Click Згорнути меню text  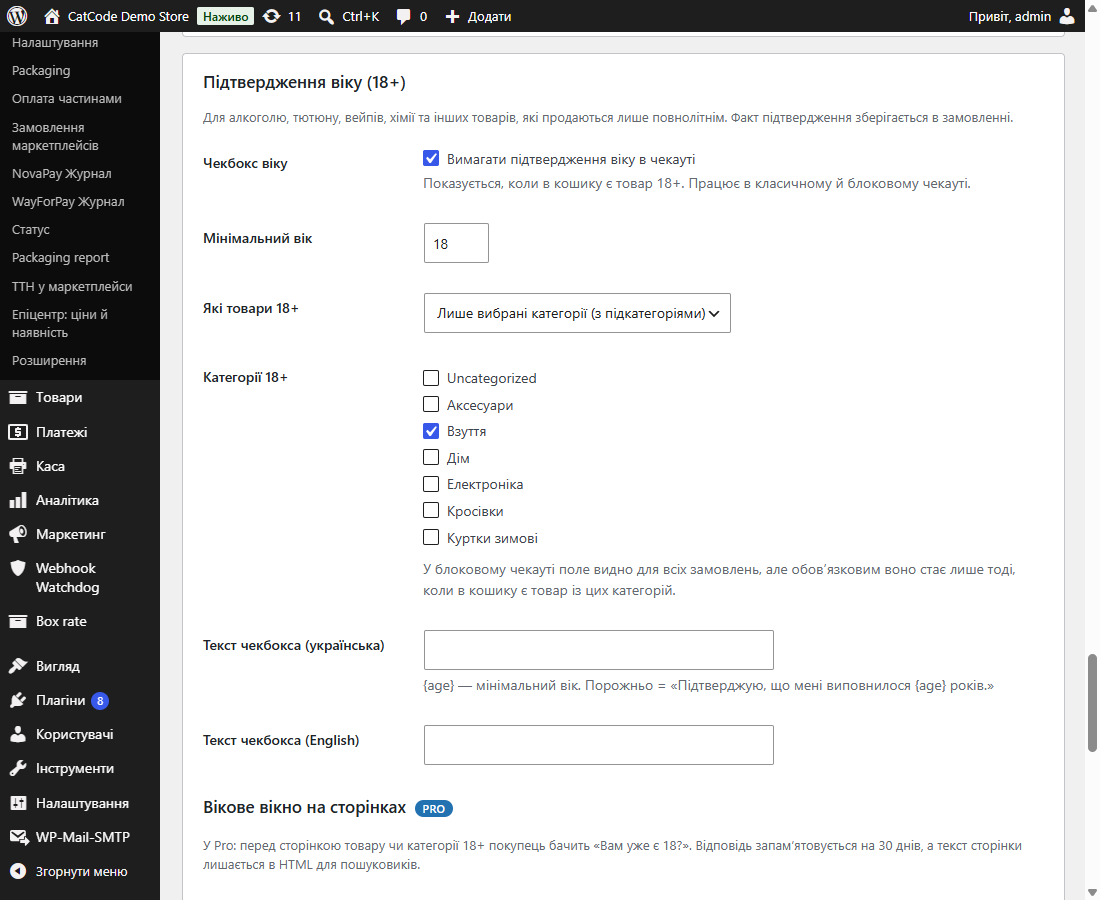tap(81, 872)
